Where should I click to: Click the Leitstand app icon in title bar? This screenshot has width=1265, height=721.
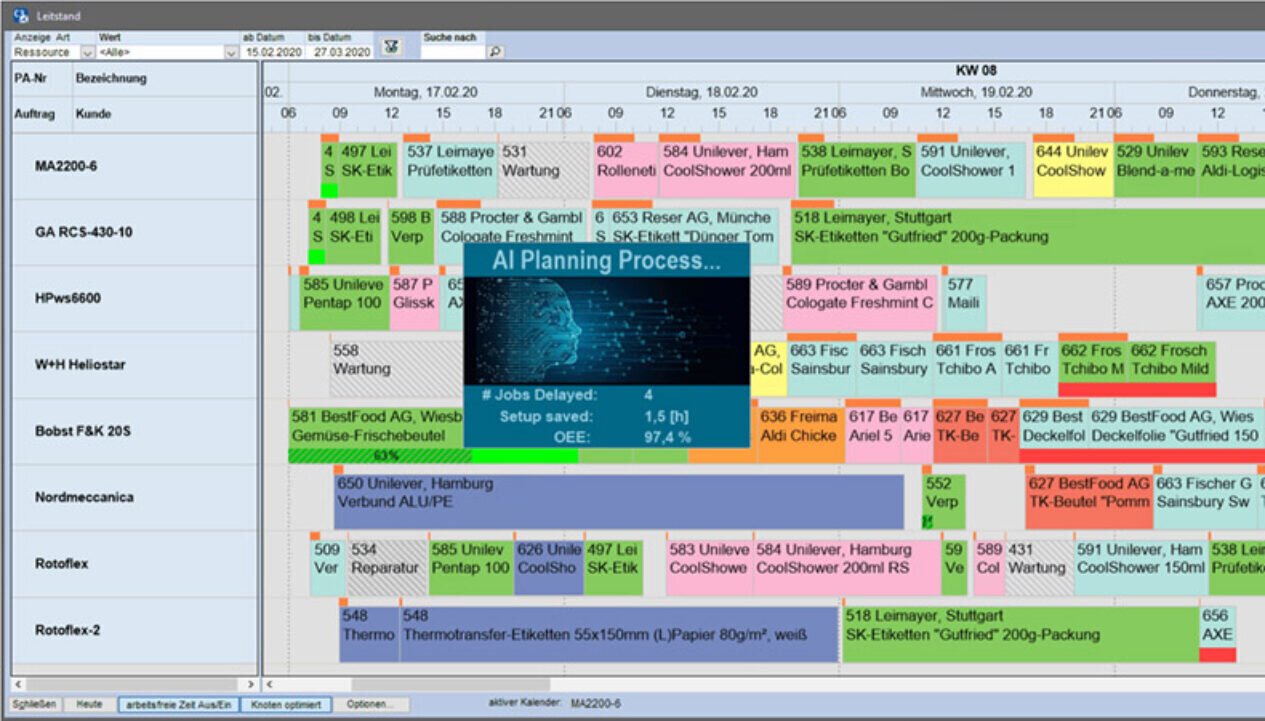coord(21,15)
